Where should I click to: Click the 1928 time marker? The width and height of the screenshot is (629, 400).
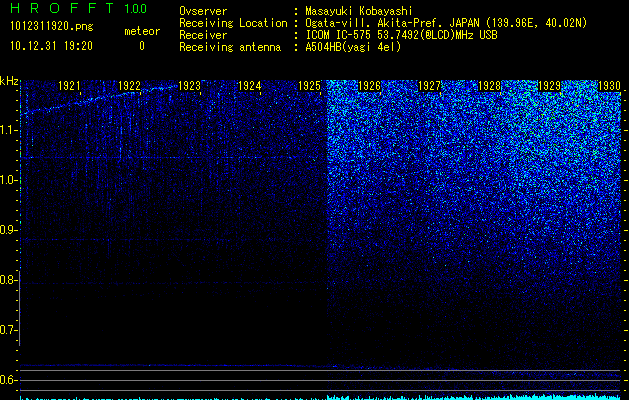(x=489, y=86)
